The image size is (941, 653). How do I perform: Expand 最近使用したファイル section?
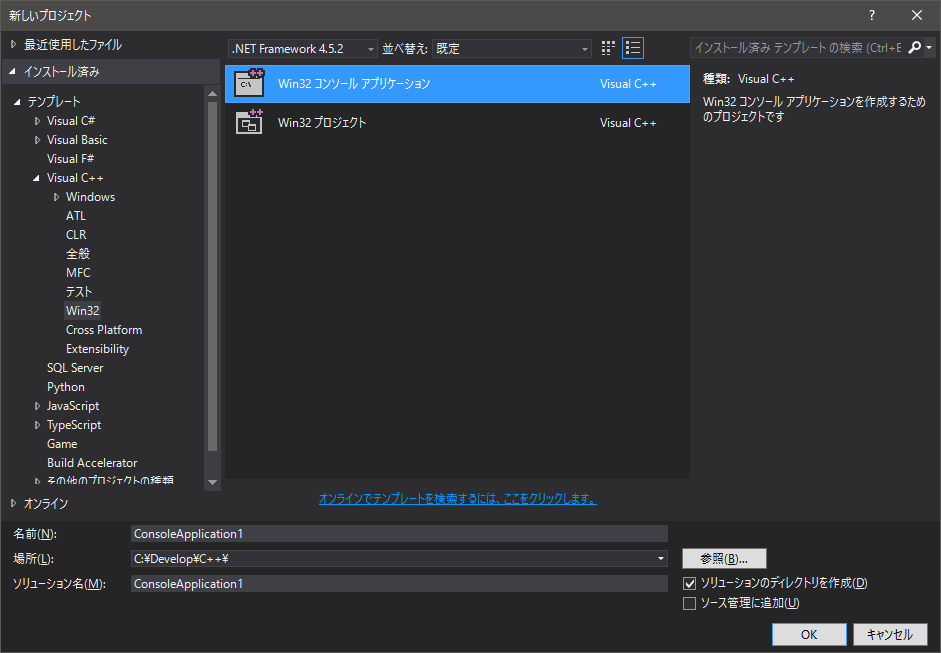pyautogui.click(x=13, y=44)
